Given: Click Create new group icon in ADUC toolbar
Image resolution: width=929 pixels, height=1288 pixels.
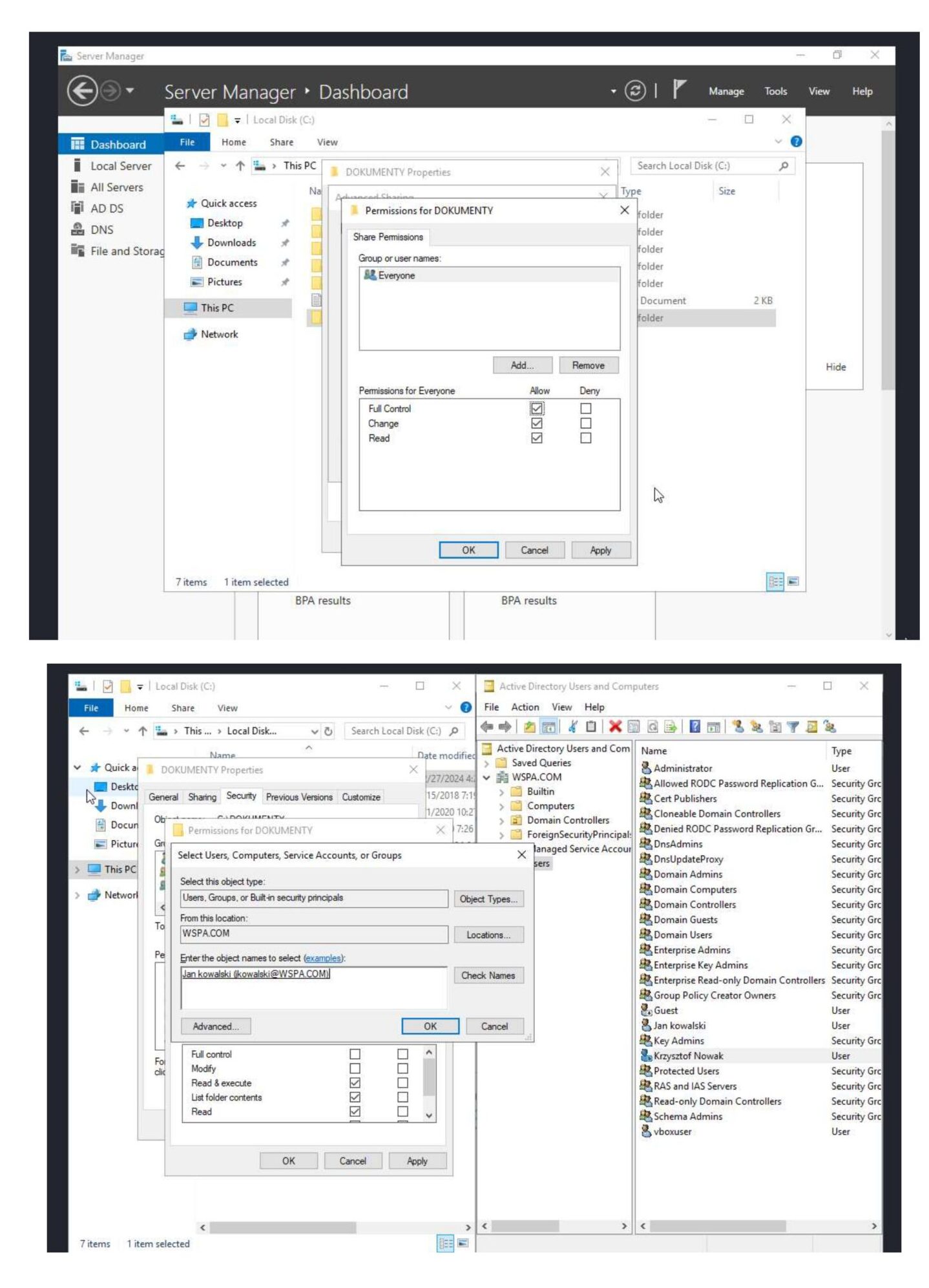Looking at the screenshot, I should pos(757,726).
